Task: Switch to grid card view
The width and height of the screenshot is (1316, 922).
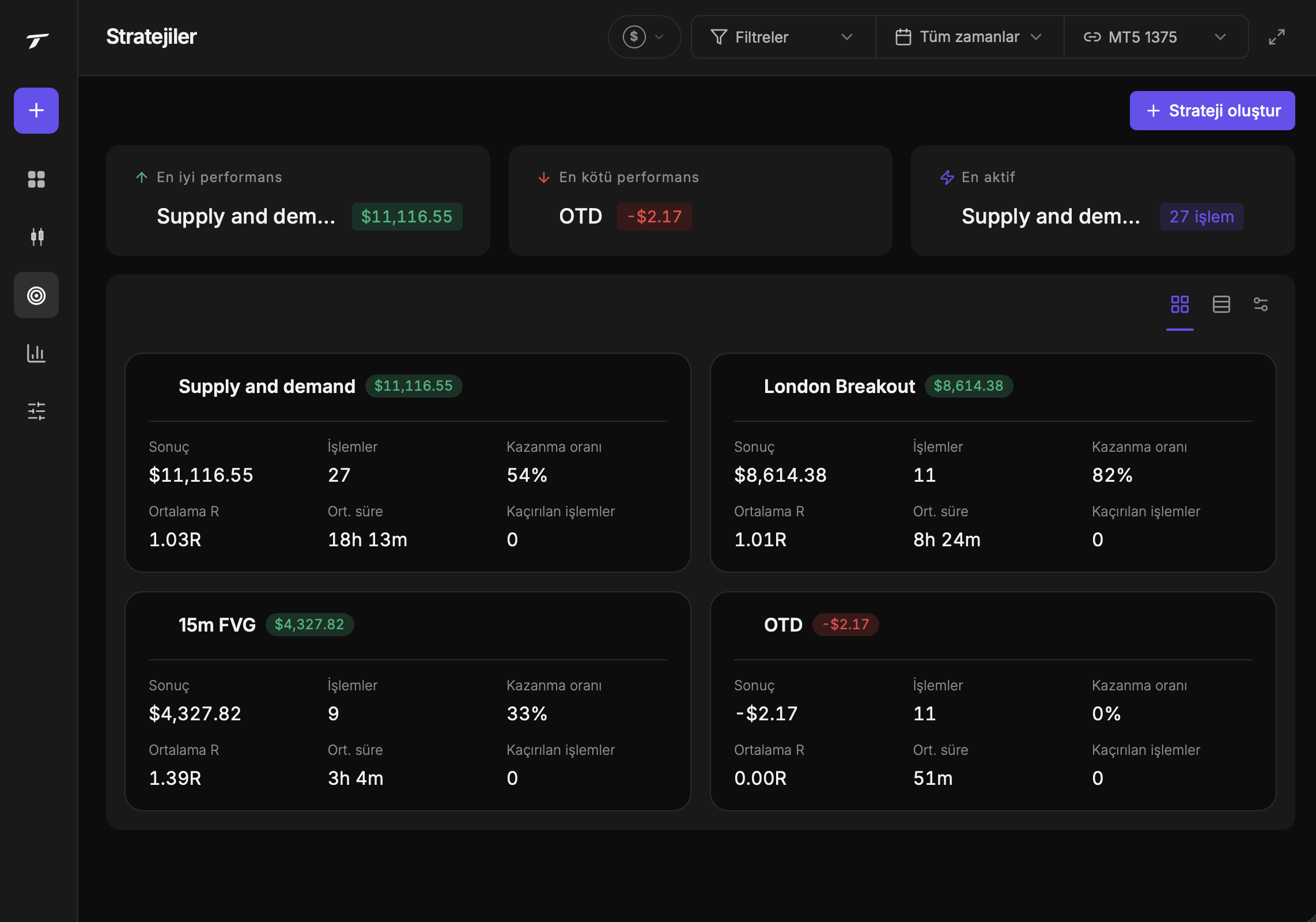Action: click(x=1179, y=304)
